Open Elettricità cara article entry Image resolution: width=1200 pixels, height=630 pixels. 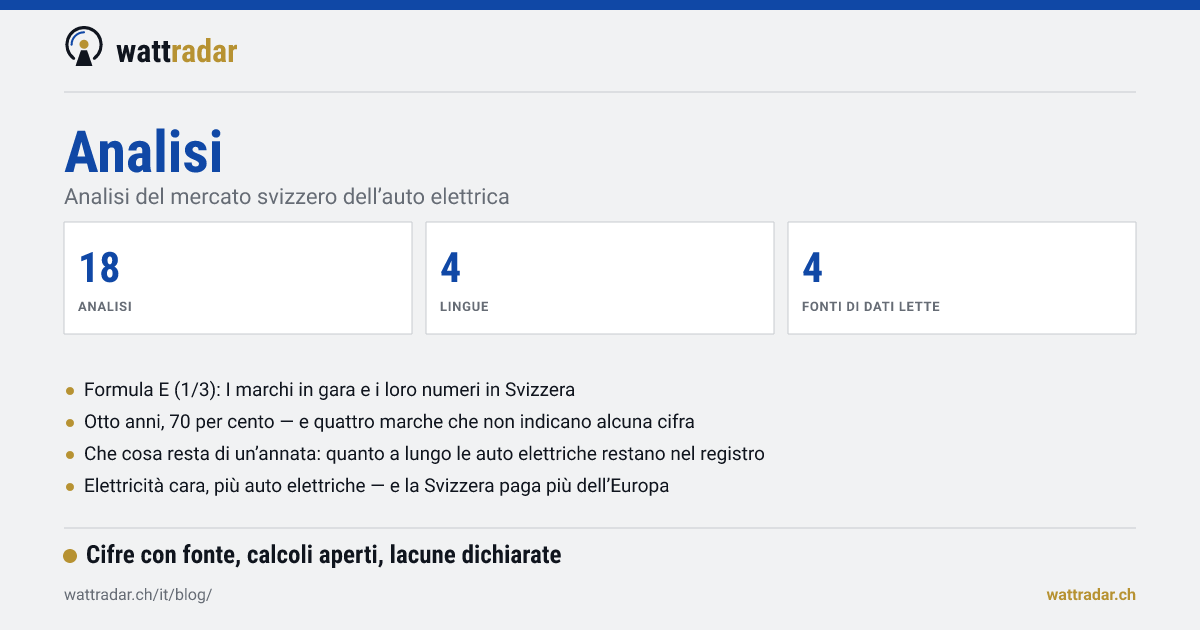tap(376, 486)
